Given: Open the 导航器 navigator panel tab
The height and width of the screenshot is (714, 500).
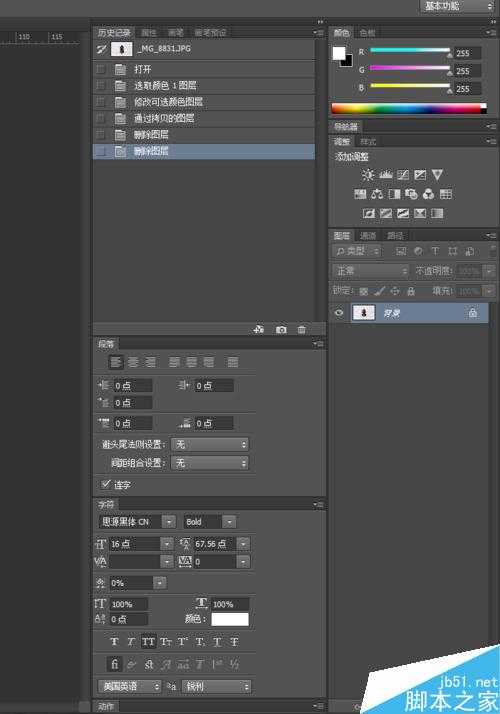Looking at the screenshot, I should (x=346, y=126).
